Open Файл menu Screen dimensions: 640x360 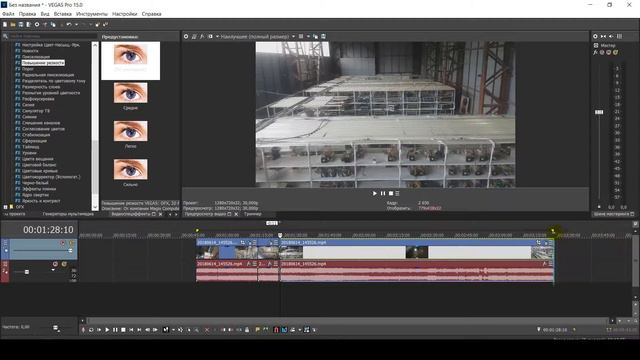8,14
